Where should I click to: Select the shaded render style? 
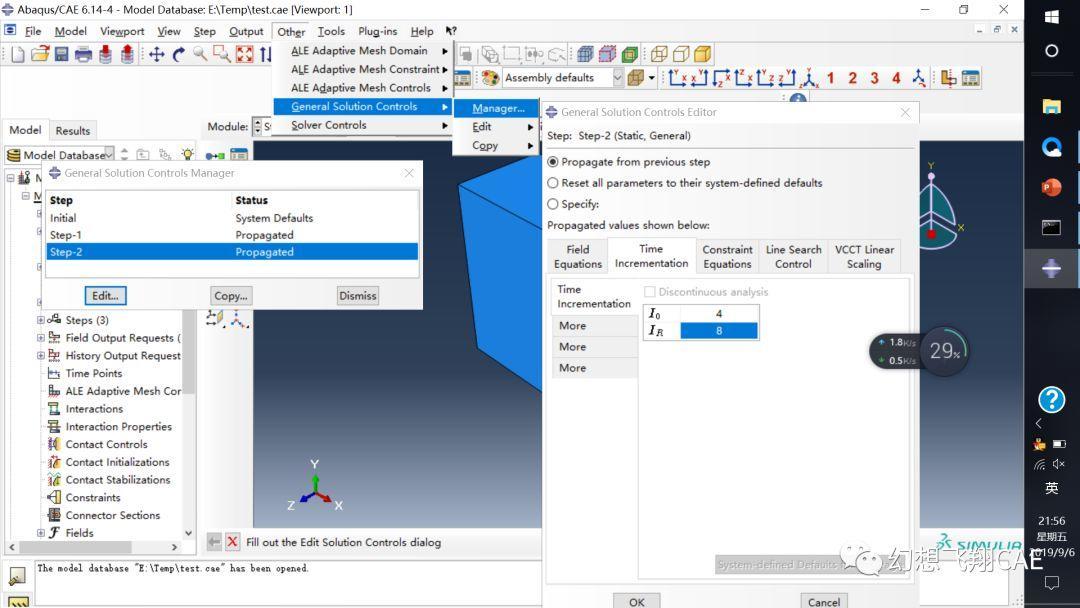703,54
